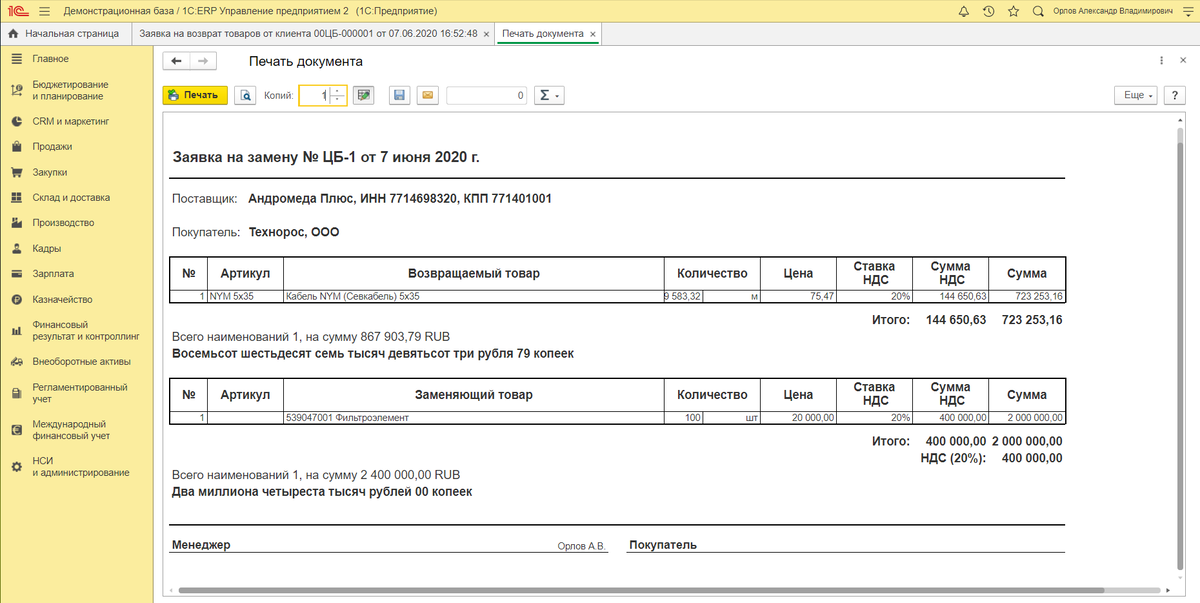This screenshot has width=1200, height=603.
Task: Close the Заявка на возврат товаров tab
Action: (486, 34)
